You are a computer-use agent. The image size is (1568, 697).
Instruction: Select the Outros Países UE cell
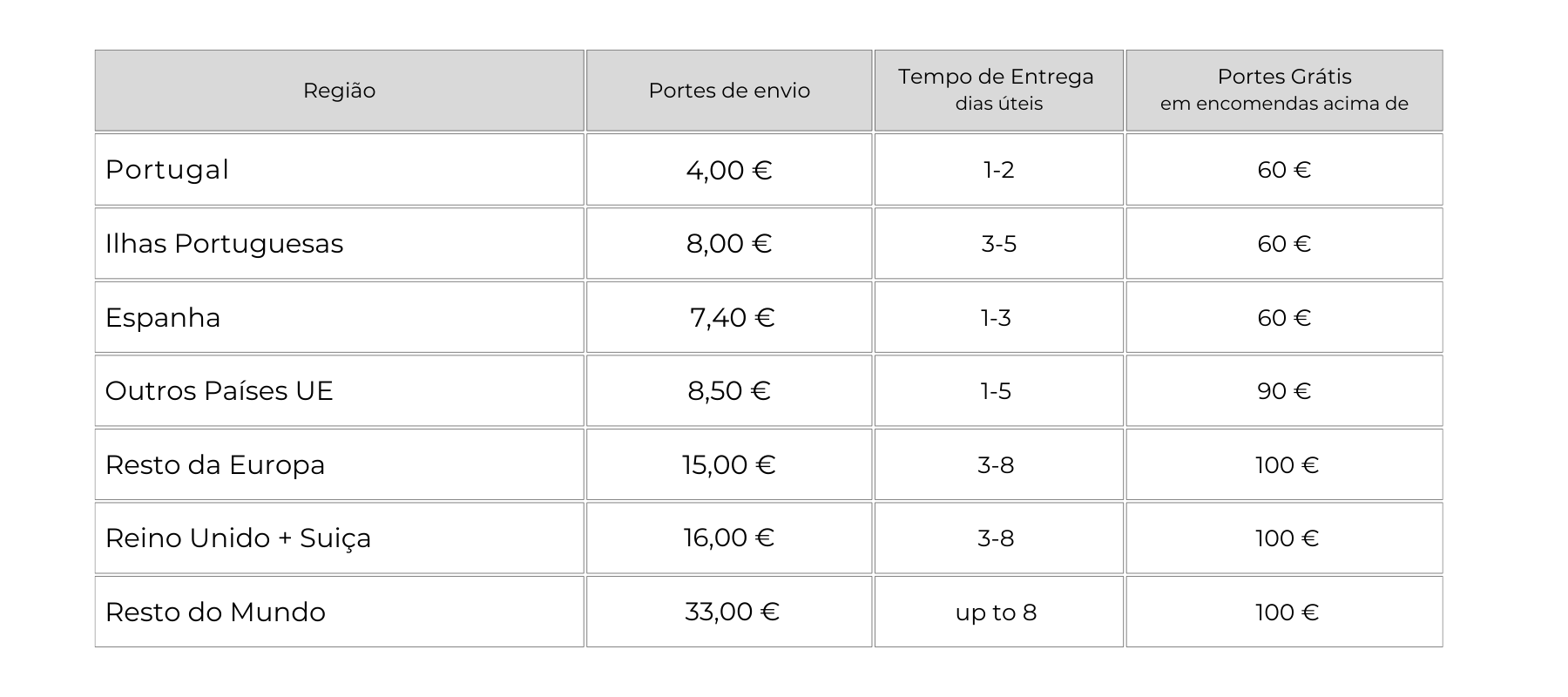[339, 390]
